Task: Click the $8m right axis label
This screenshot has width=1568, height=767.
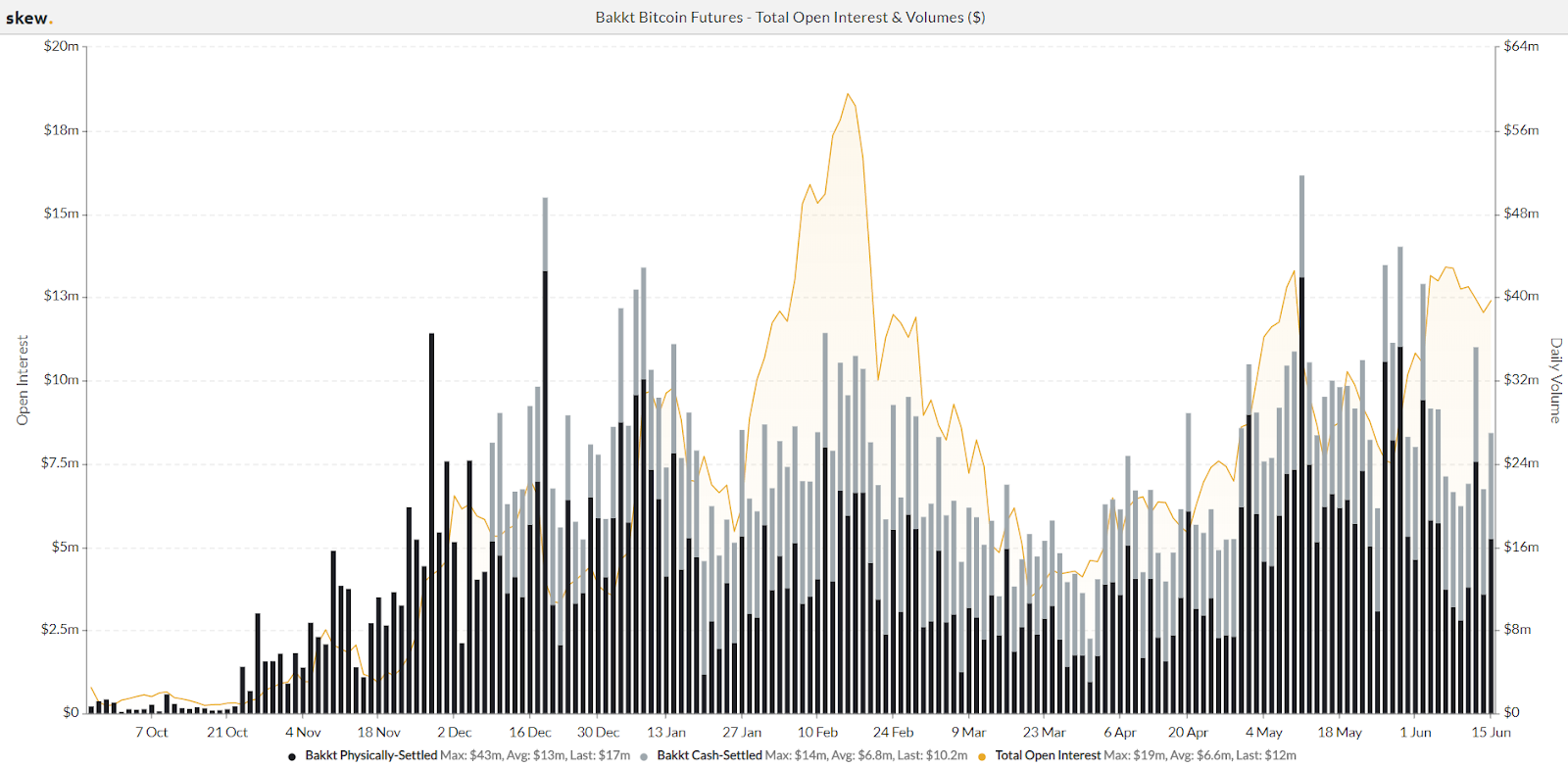Action: [1517, 629]
